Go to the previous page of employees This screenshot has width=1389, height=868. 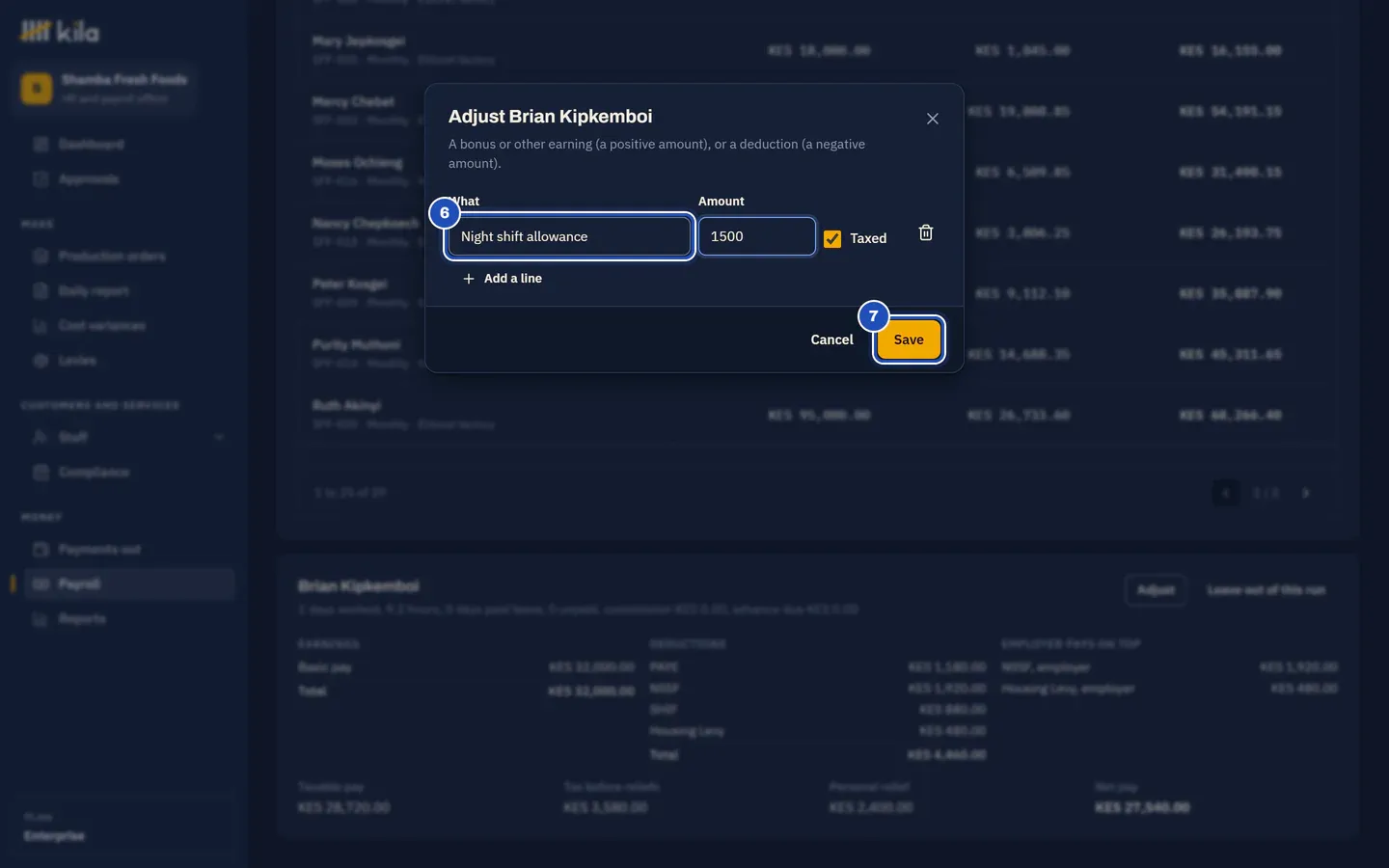tap(1226, 493)
